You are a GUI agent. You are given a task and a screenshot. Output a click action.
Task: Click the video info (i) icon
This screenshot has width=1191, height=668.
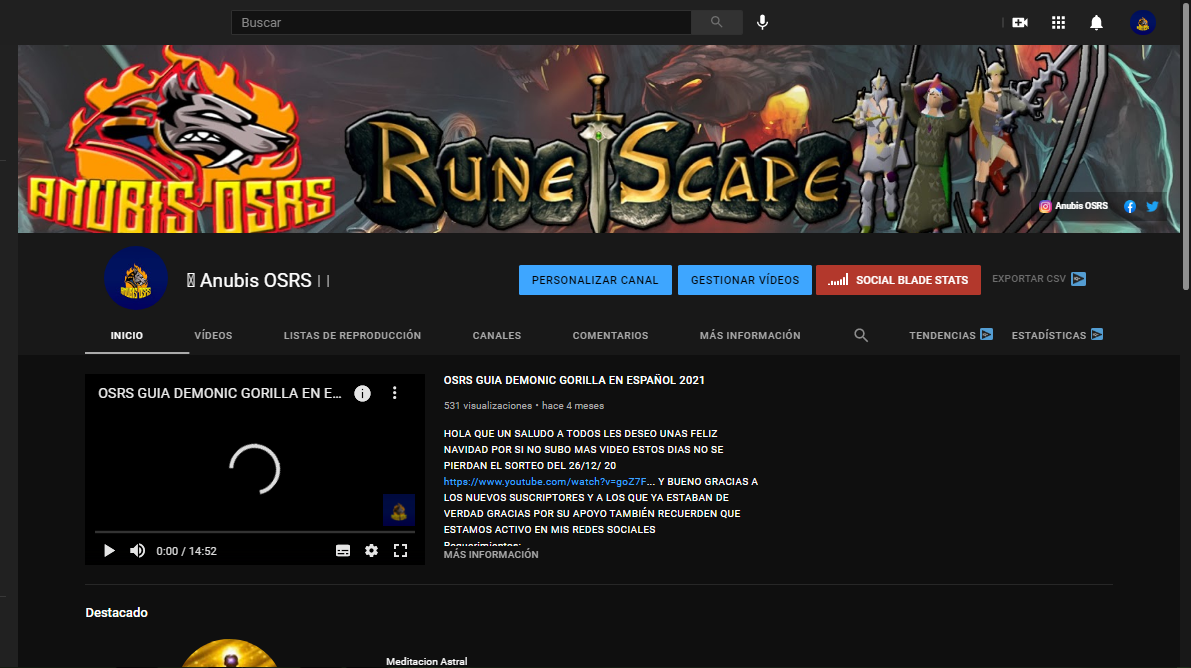point(362,393)
